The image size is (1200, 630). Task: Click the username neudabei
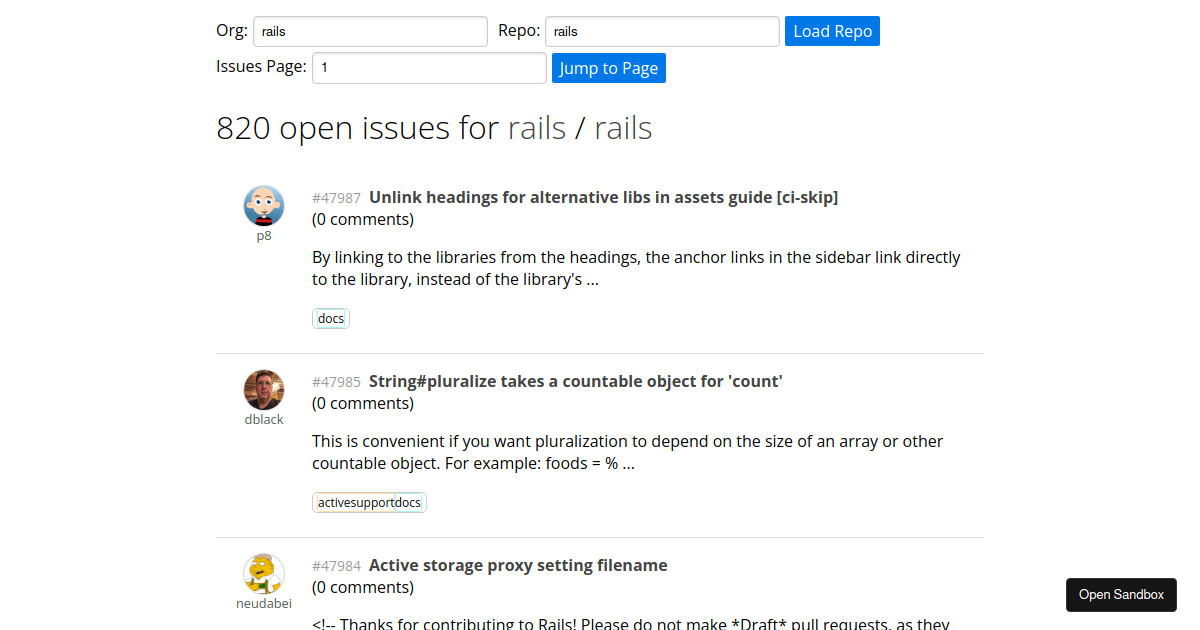[x=263, y=603]
